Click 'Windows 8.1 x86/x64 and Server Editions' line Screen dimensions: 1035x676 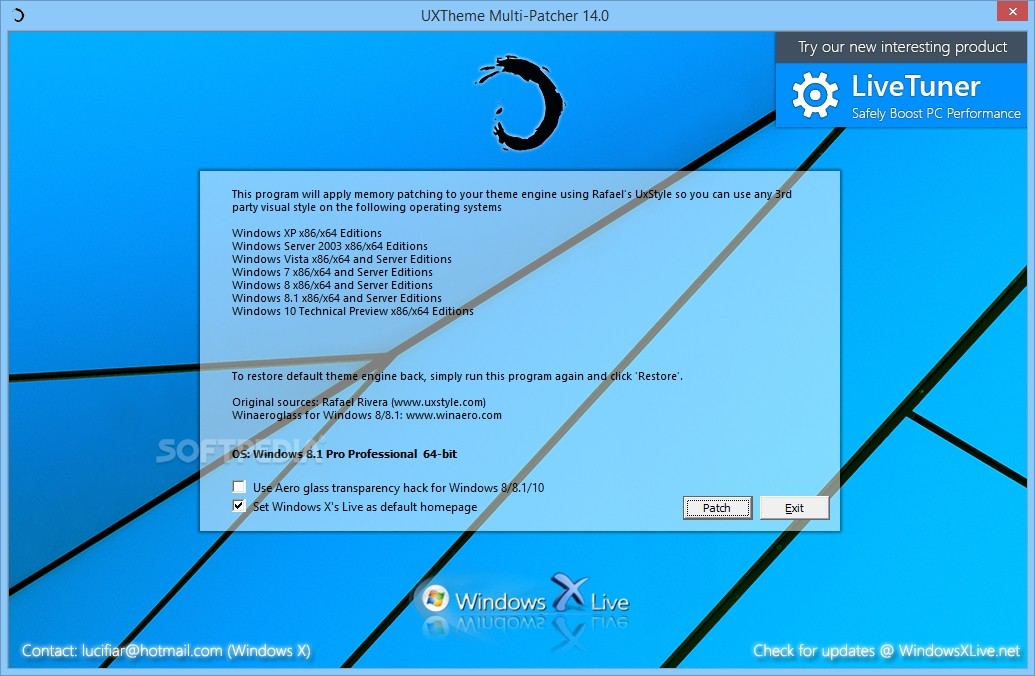pyautogui.click(x=337, y=298)
